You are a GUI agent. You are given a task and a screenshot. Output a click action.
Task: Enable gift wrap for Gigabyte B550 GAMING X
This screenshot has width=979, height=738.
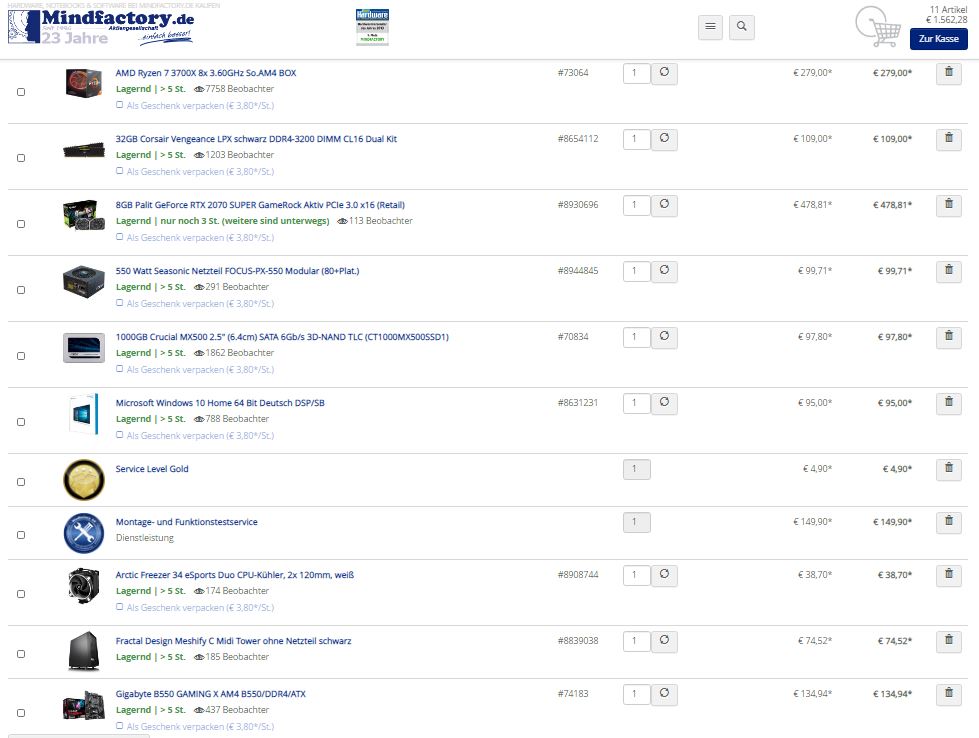click(119, 726)
